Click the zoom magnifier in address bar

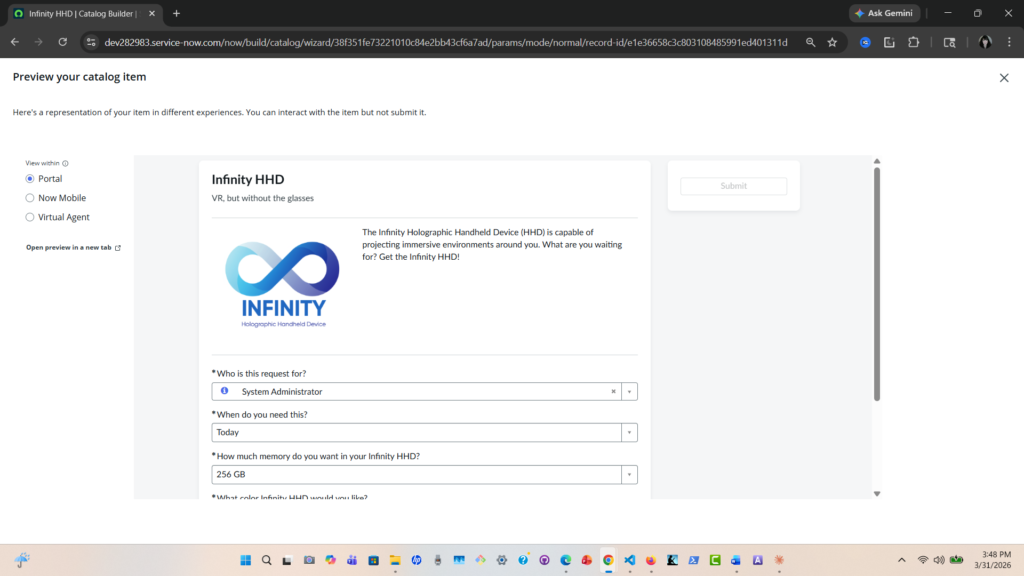pos(810,42)
